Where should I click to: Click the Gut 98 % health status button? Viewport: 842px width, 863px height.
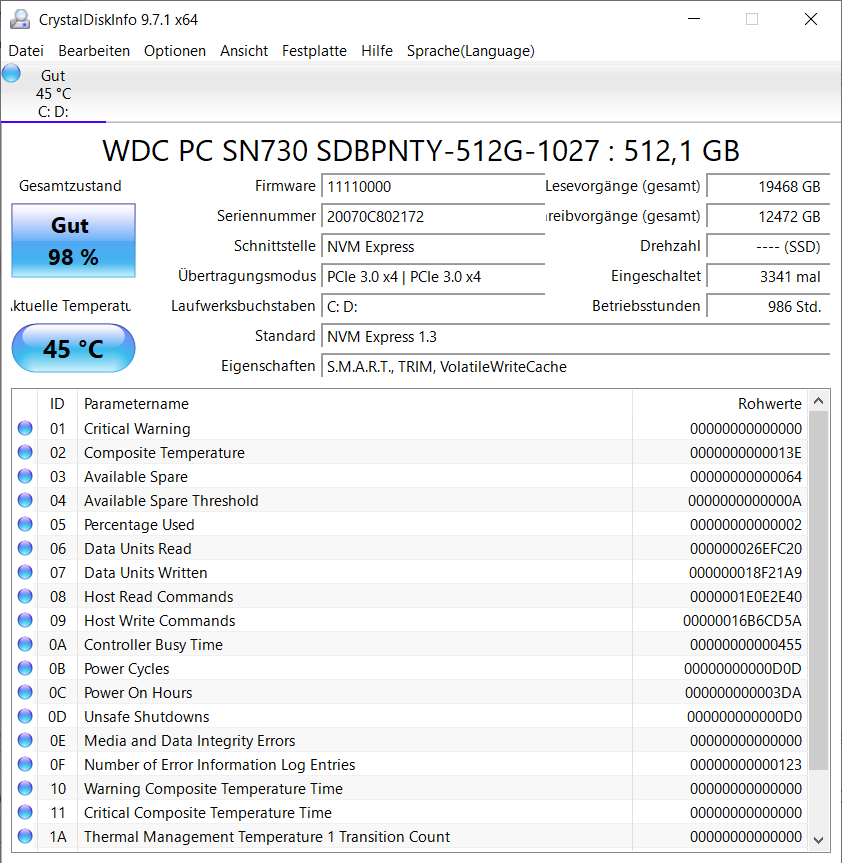tap(73, 241)
